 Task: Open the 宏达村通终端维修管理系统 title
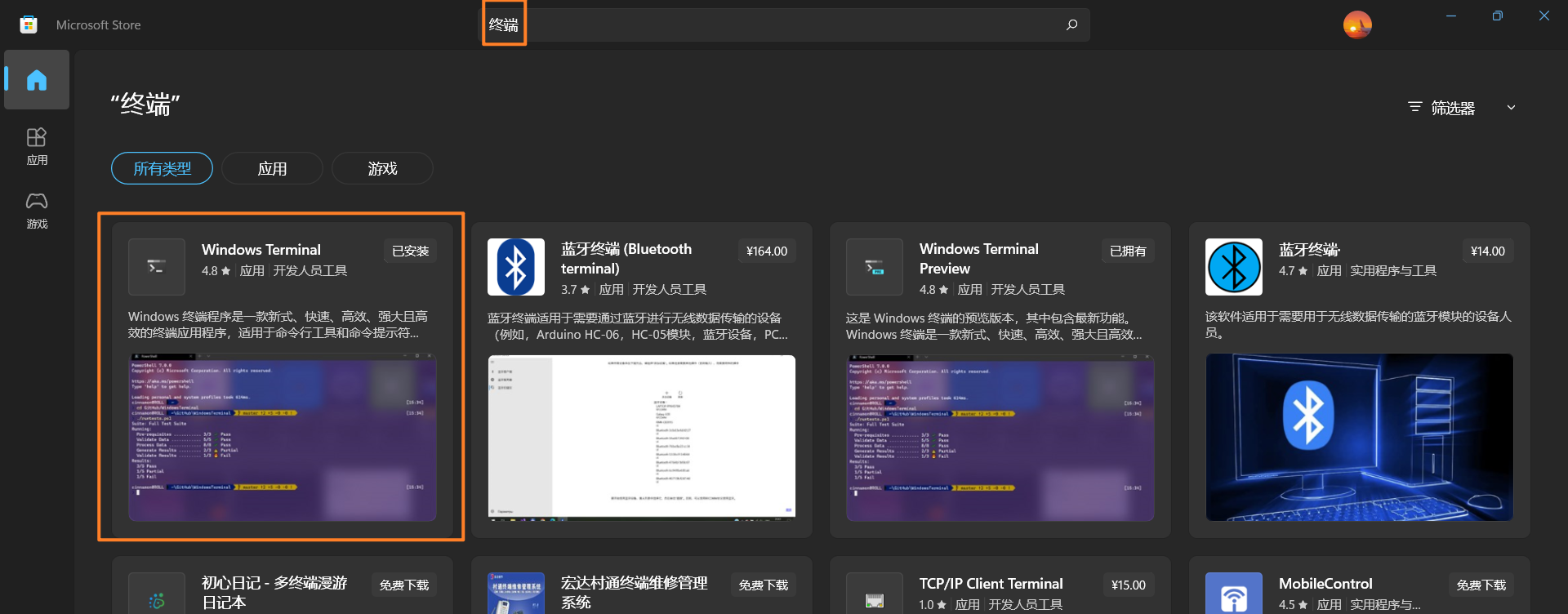coord(635,593)
